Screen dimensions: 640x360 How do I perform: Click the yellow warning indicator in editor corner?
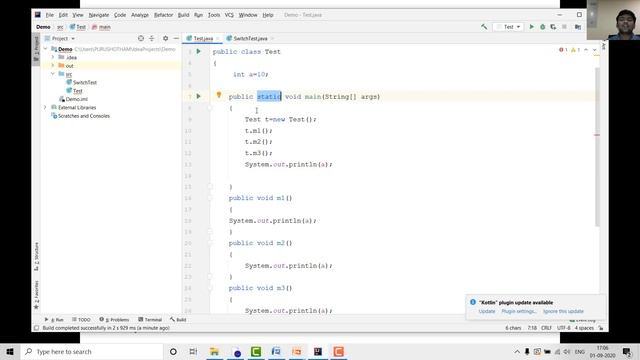pyautogui.click(x=575, y=50)
